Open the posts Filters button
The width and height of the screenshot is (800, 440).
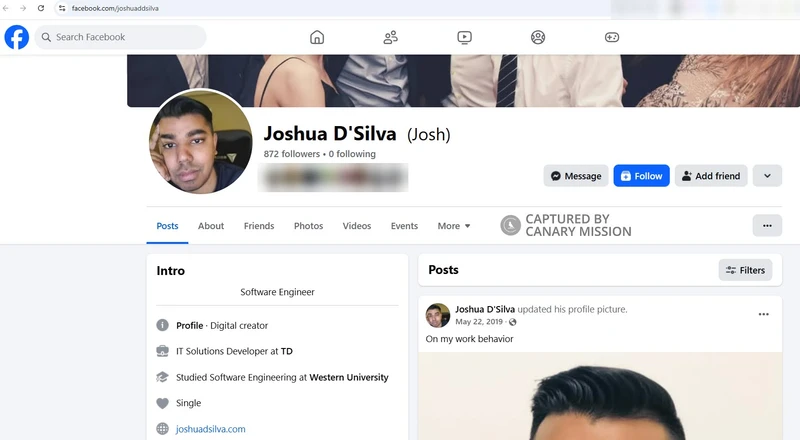[x=745, y=270]
